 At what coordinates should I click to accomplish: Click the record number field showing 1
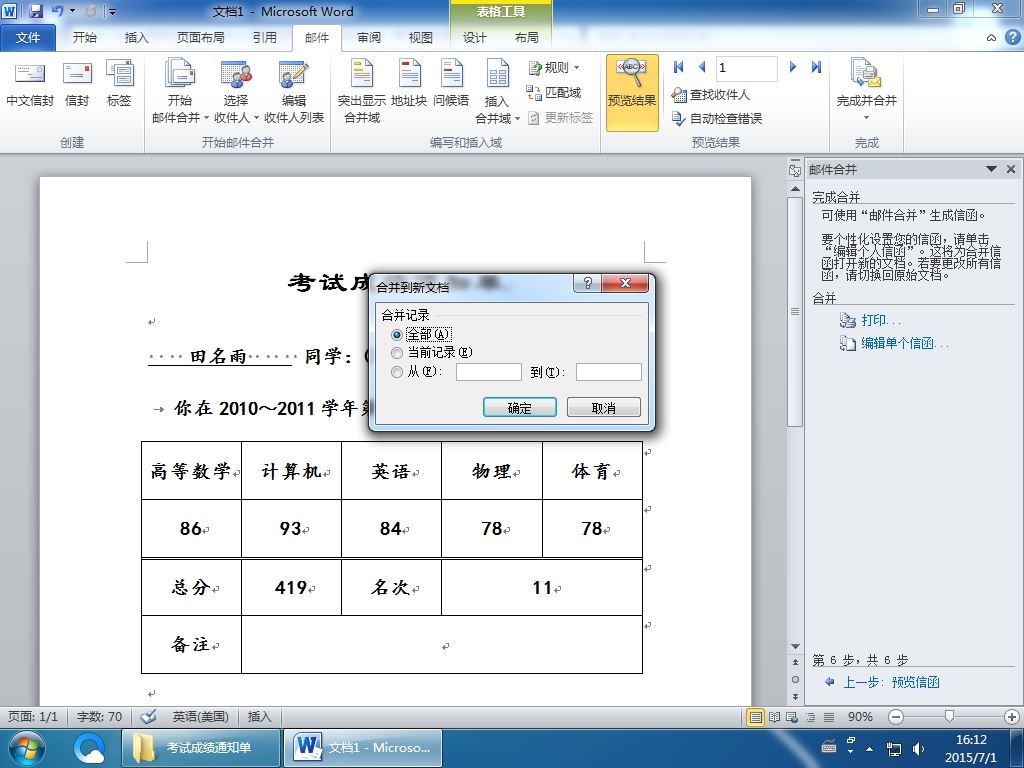(746, 67)
